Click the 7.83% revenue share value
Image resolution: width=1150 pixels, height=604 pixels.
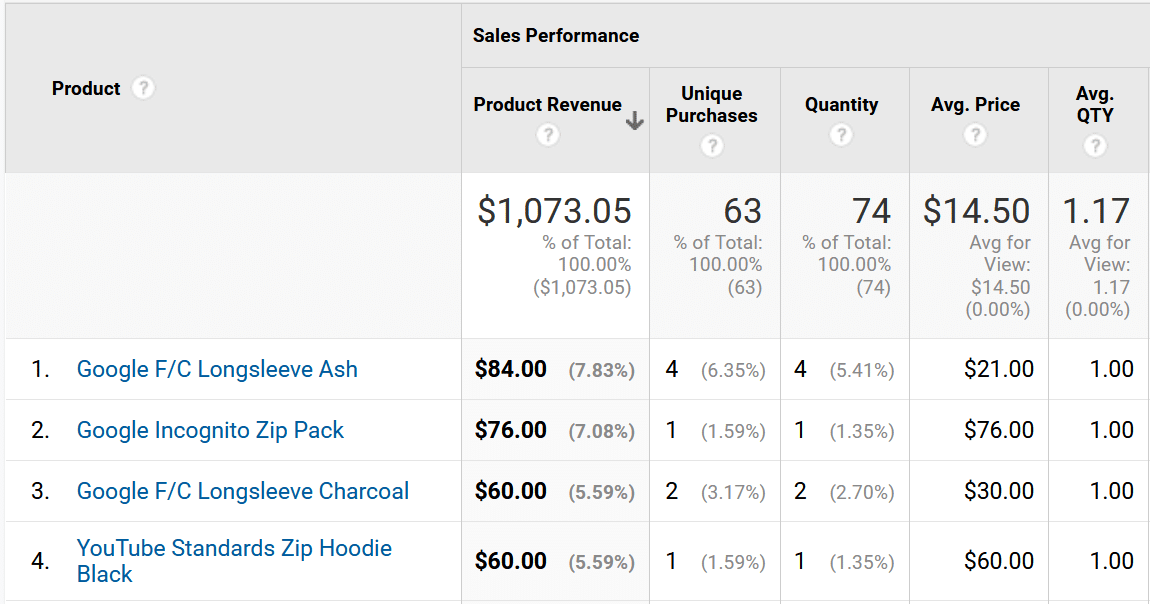[x=601, y=371]
